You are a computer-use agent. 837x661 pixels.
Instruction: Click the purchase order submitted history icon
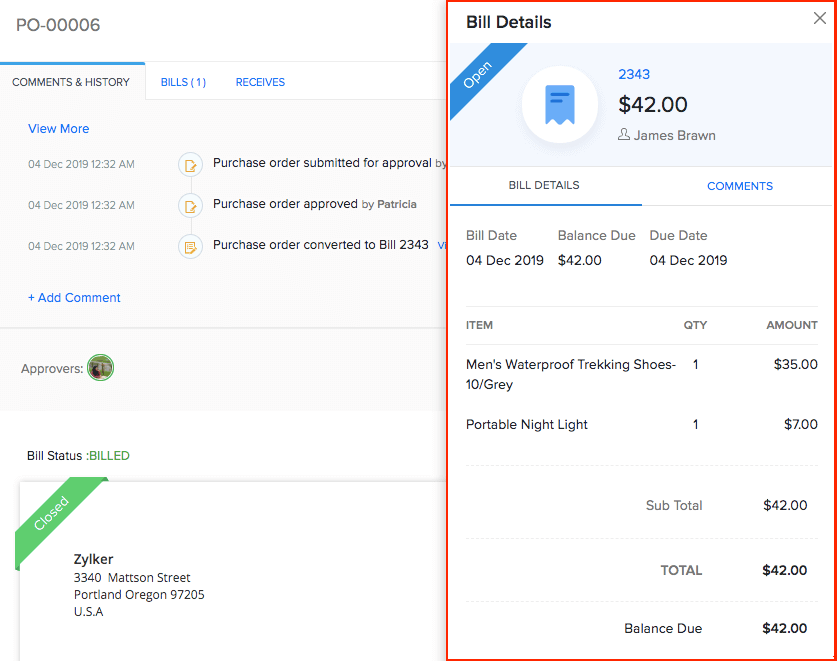pyautogui.click(x=190, y=164)
